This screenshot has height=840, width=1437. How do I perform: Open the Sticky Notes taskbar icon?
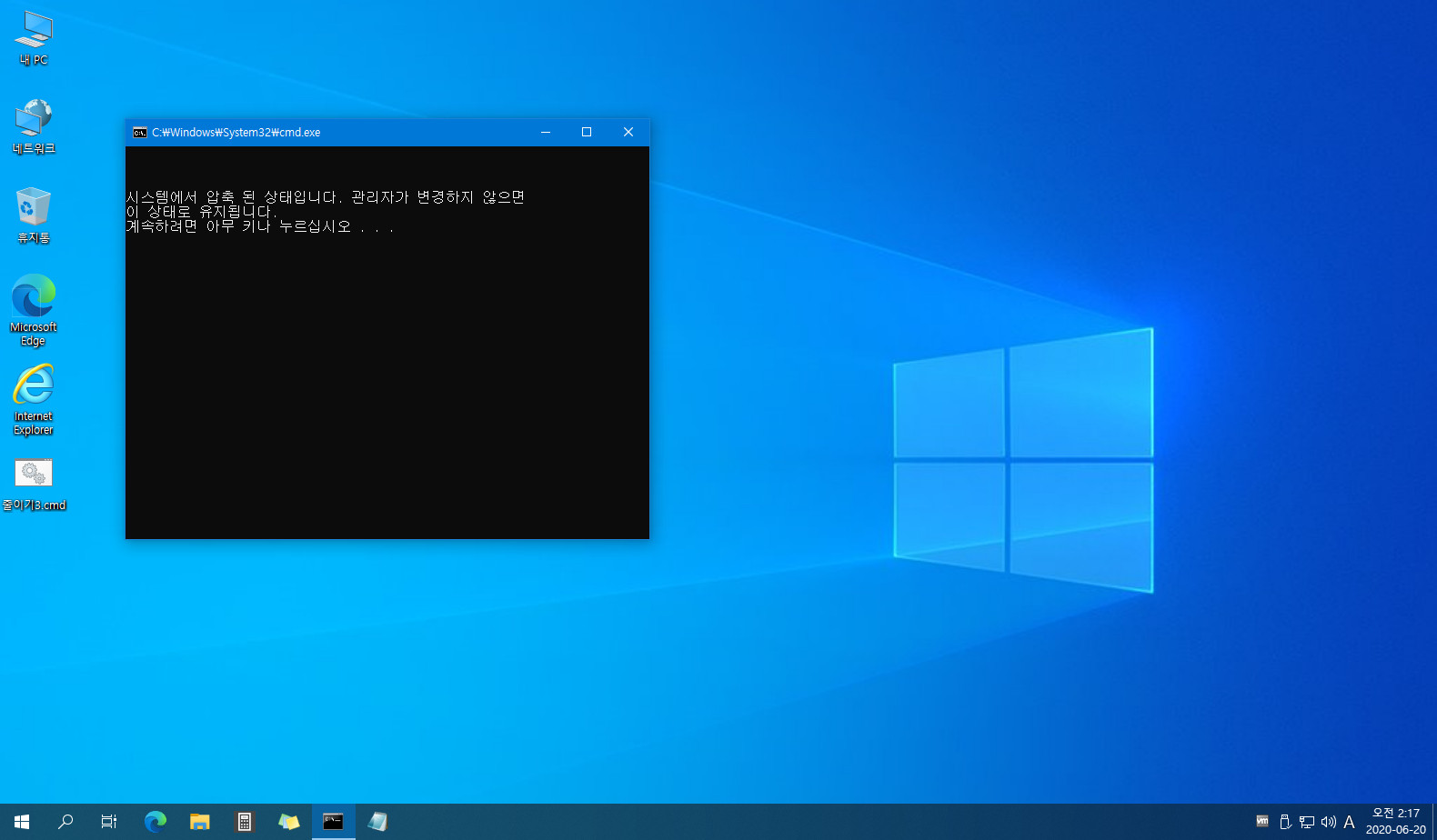click(289, 822)
